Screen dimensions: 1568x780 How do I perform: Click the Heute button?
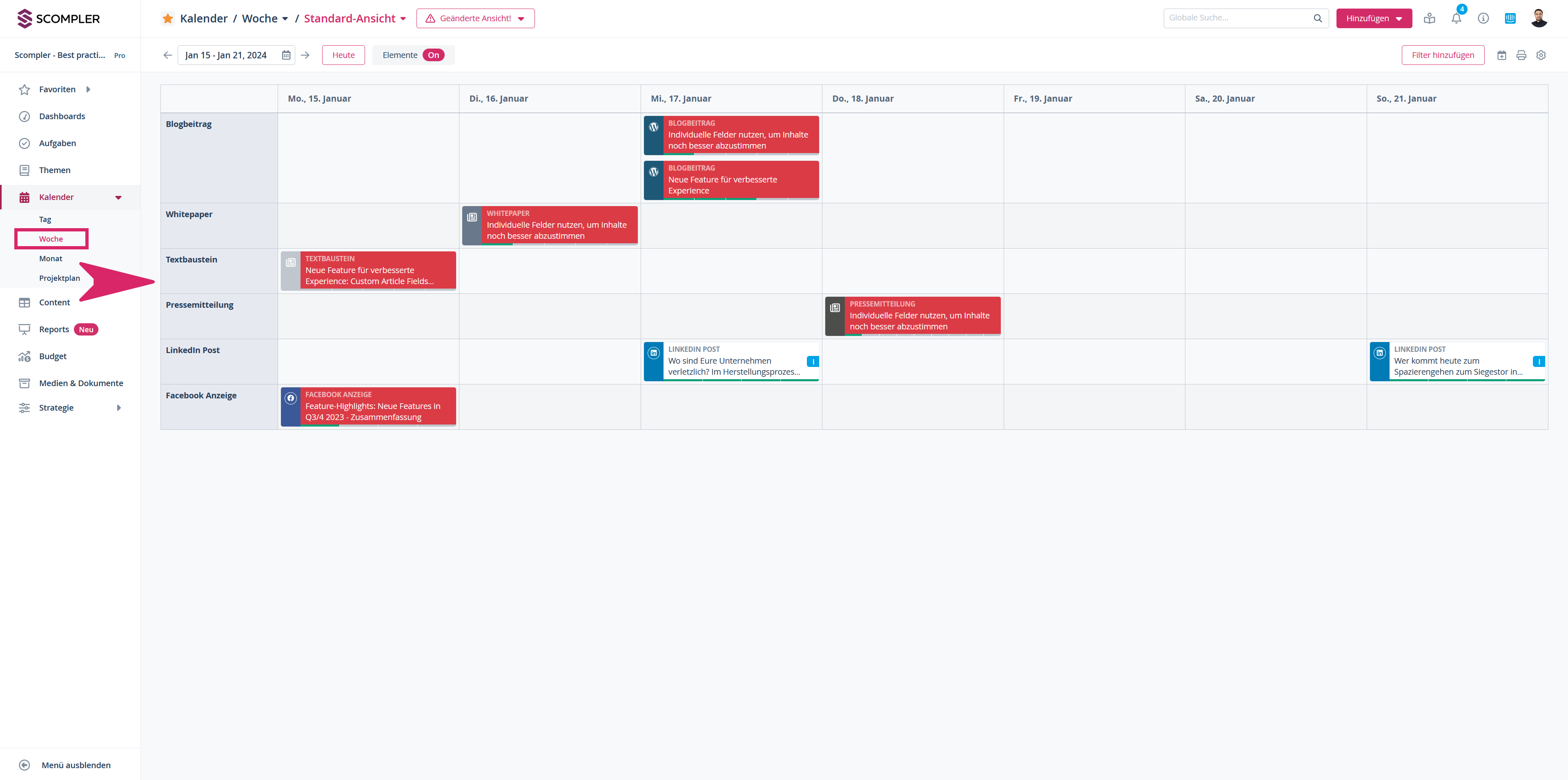click(343, 56)
